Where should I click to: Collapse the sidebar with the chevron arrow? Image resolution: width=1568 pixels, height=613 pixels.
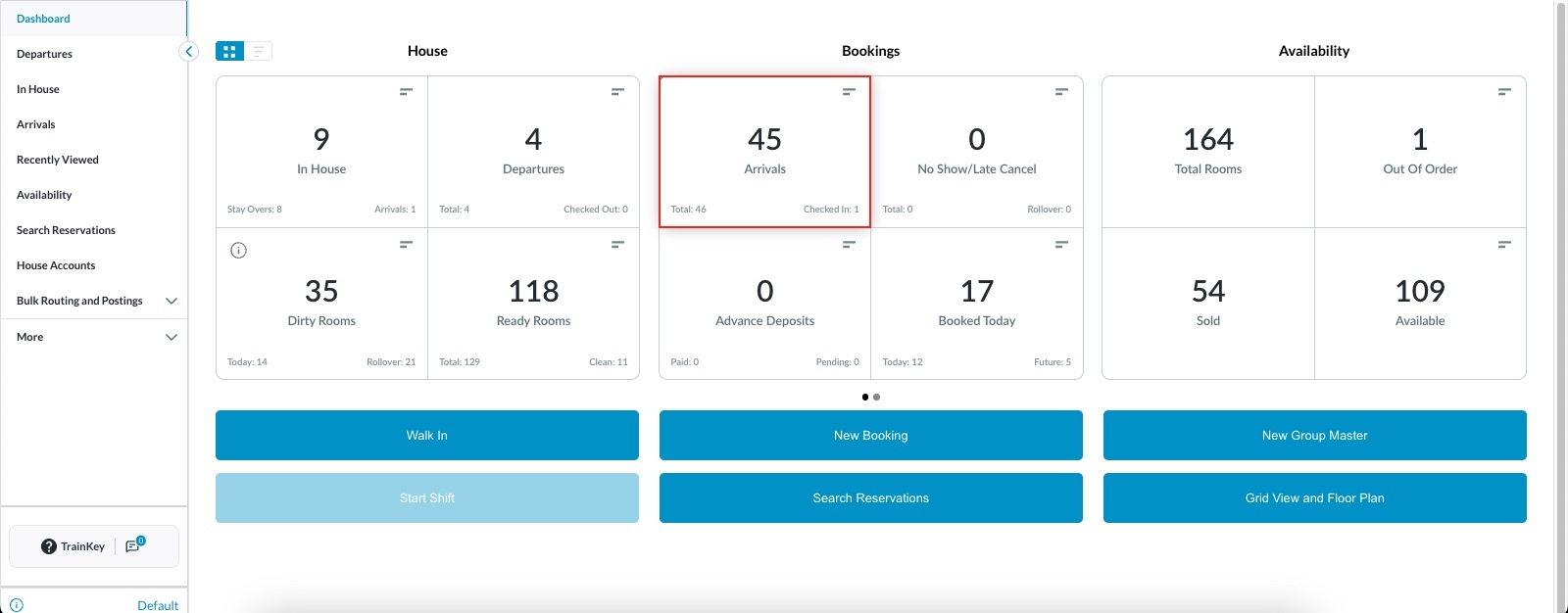(x=189, y=52)
